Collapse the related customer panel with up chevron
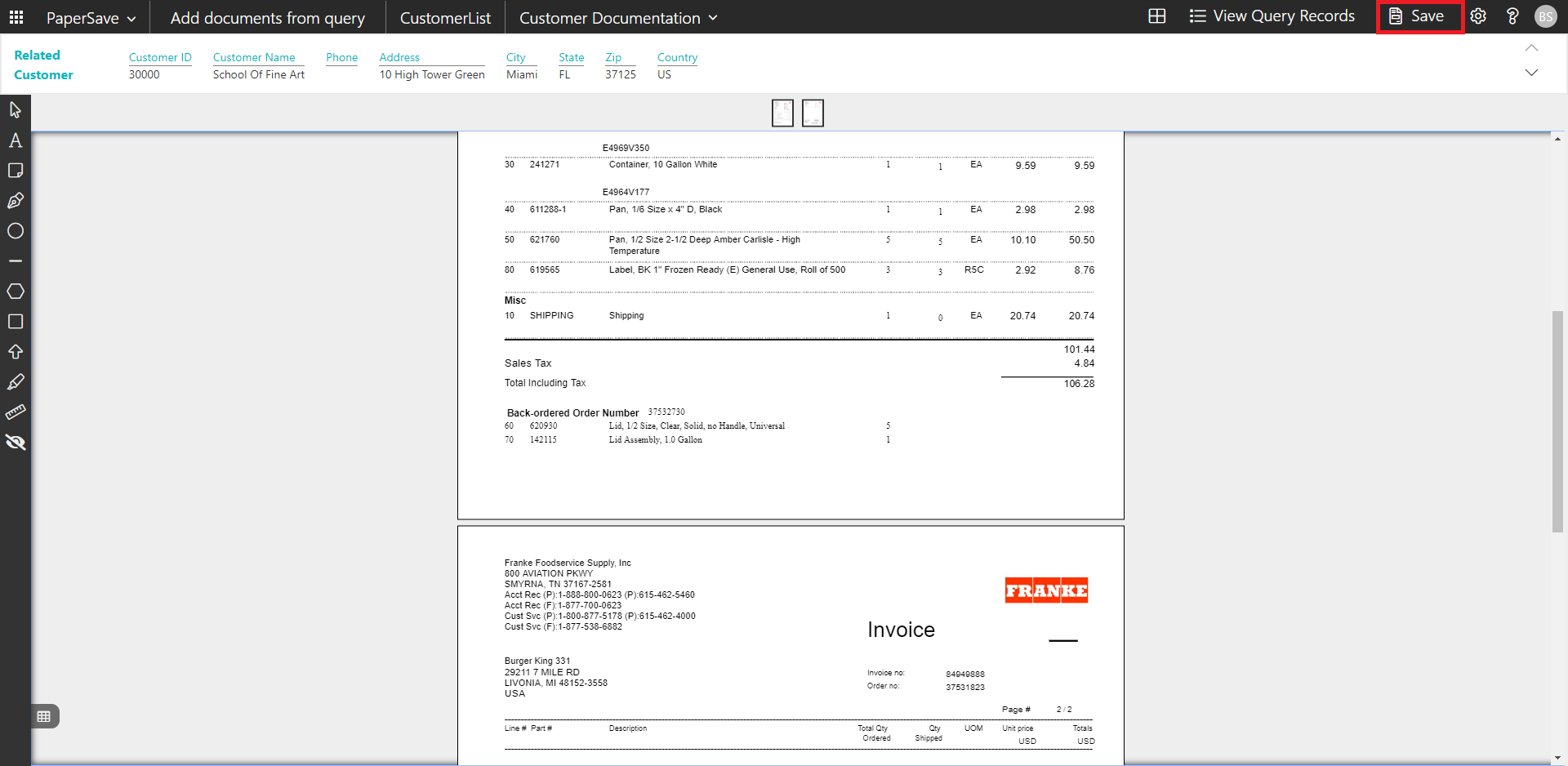This screenshot has height=766, width=1568. [1531, 48]
